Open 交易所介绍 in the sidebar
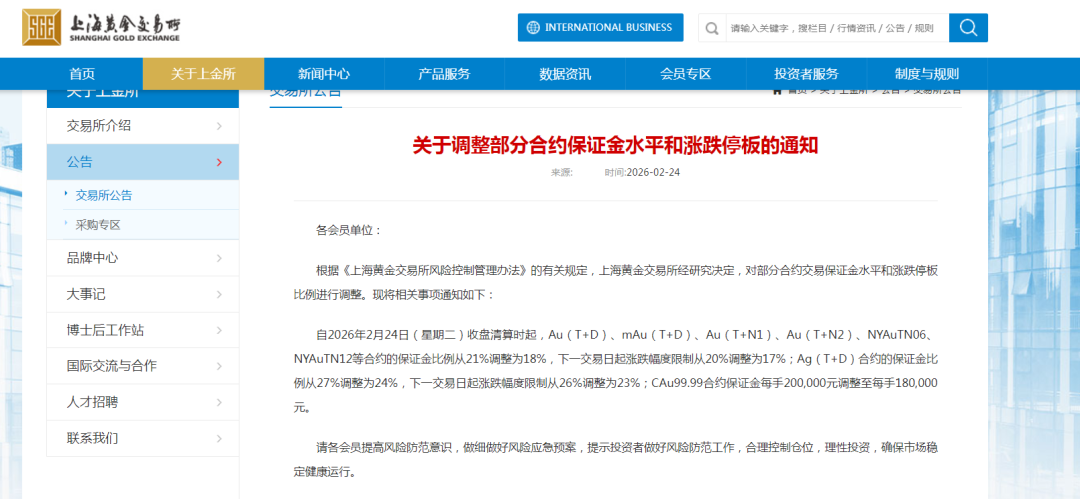 143,125
